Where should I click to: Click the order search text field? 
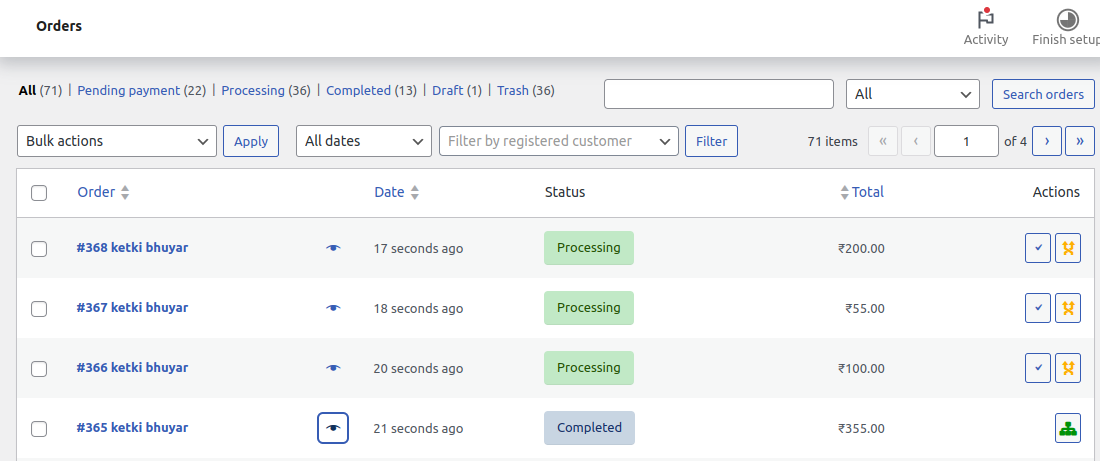coord(718,94)
